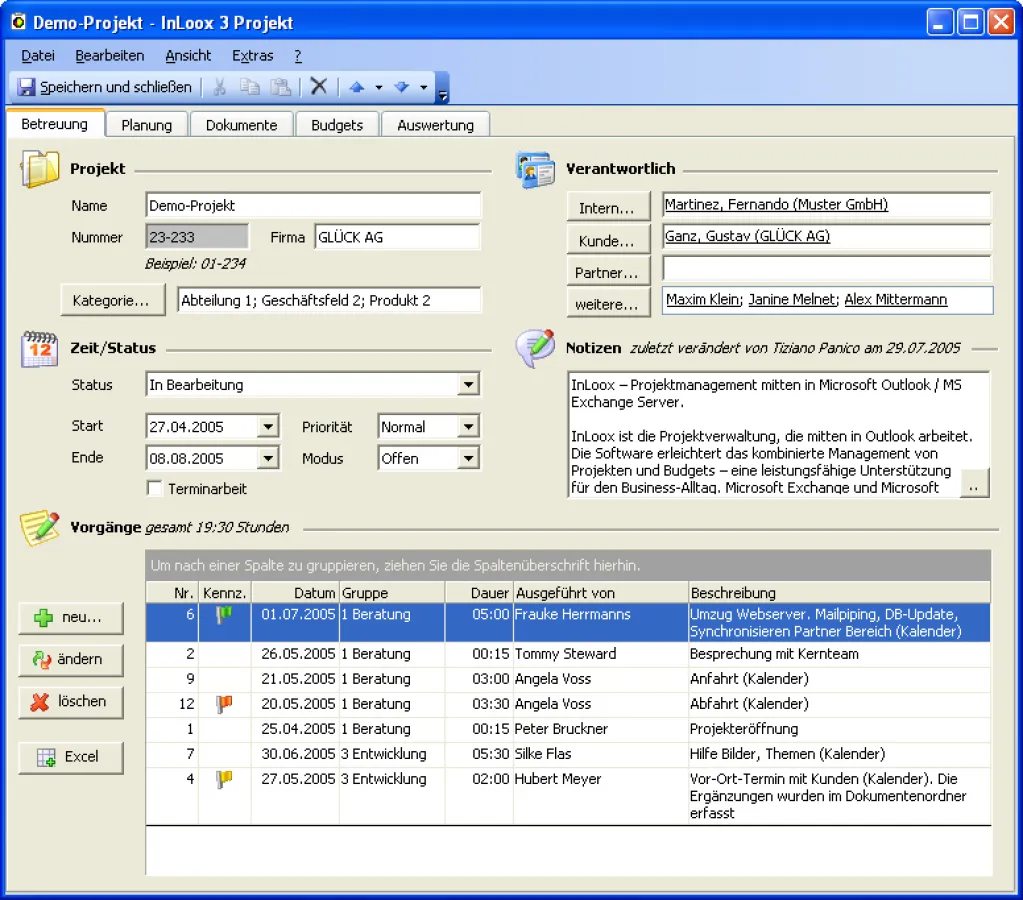This screenshot has height=900, width=1023.
Task: Open the Extras menu
Action: 252,56
